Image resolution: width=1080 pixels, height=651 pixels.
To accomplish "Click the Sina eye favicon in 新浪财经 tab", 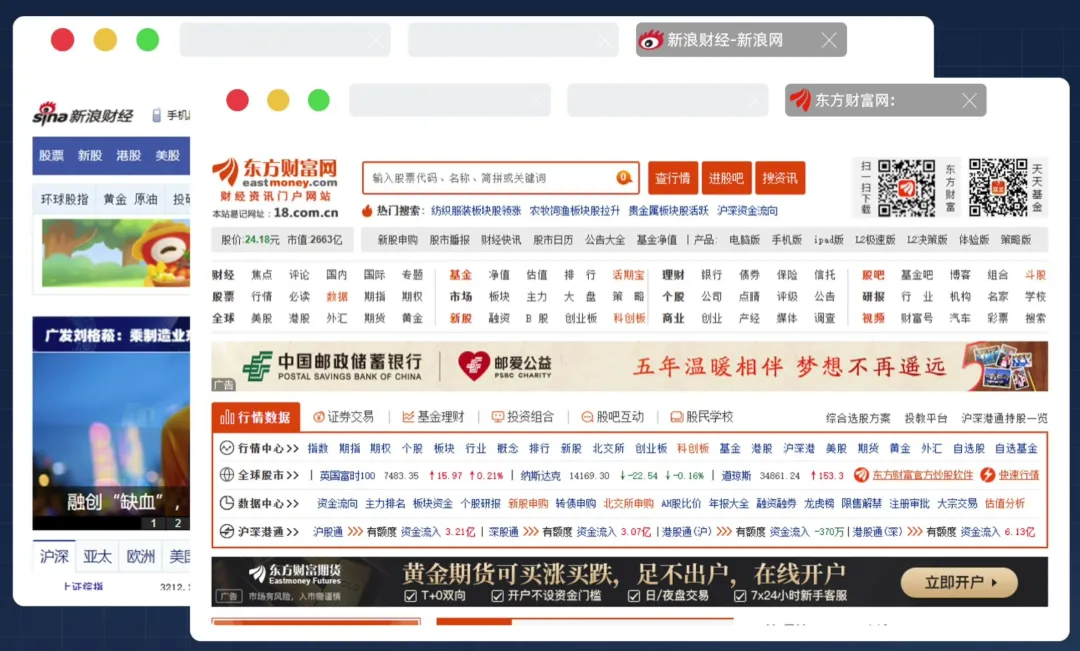I will (x=650, y=40).
